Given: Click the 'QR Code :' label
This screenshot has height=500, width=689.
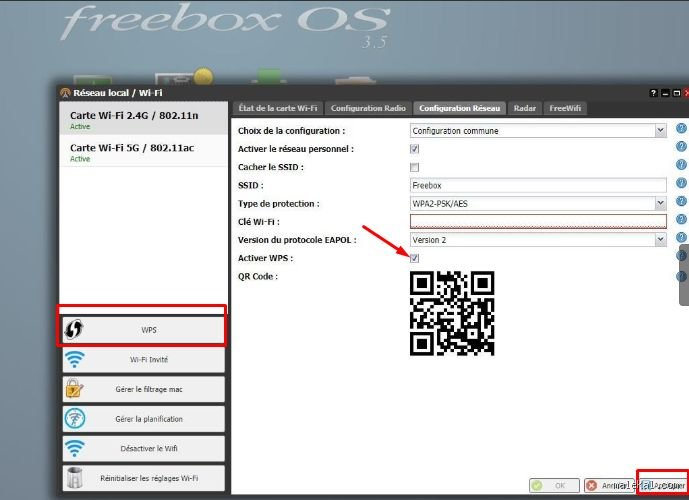Looking at the screenshot, I should pyautogui.click(x=258, y=276).
